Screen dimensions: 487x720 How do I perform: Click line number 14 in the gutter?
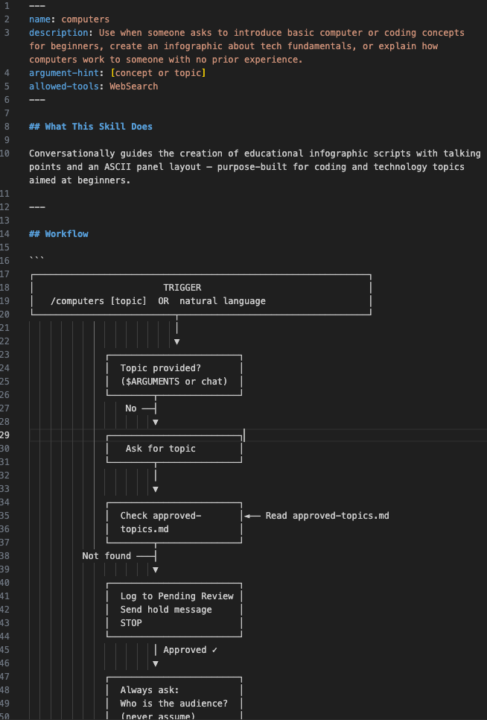tap(5, 234)
